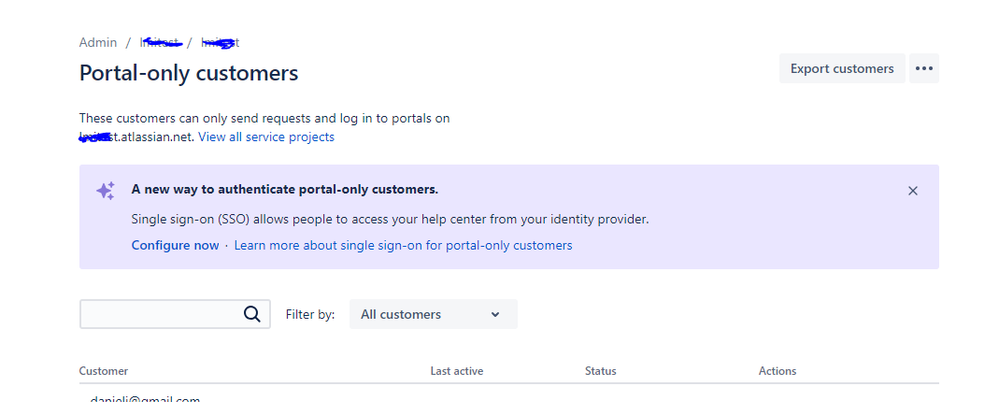Expand the filter dropdown chevron arrow
The image size is (999, 402).
click(495, 315)
